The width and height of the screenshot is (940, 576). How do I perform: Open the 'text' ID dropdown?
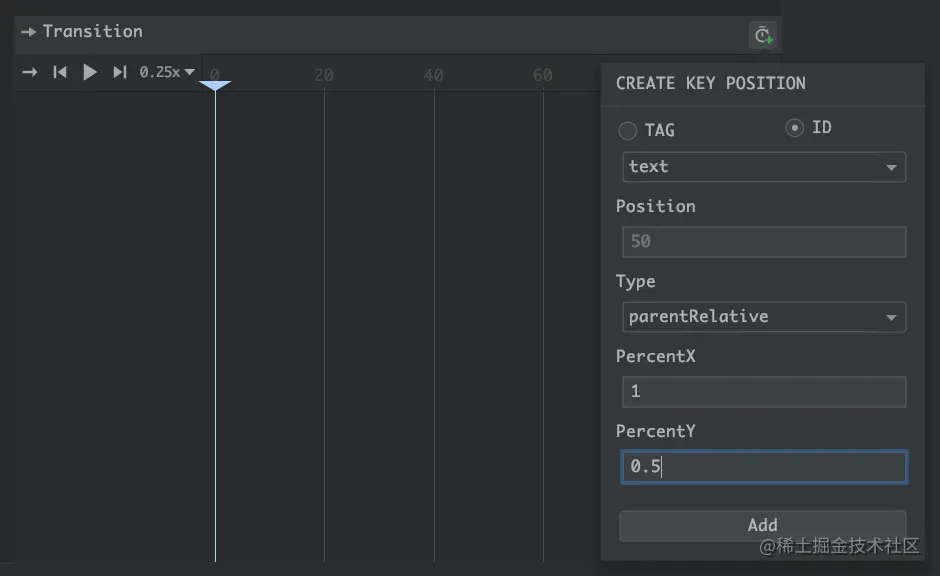(764, 167)
